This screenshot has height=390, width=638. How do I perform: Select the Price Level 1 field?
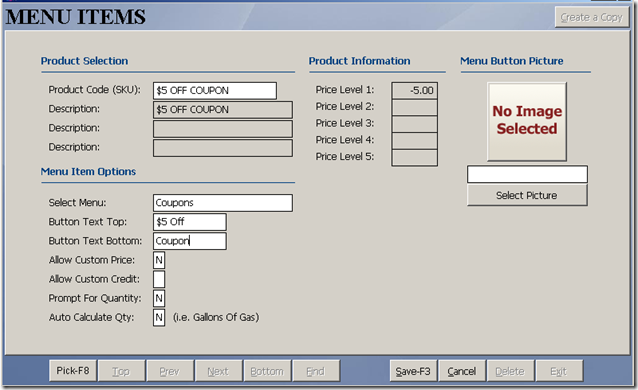pyautogui.click(x=415, y=90)
